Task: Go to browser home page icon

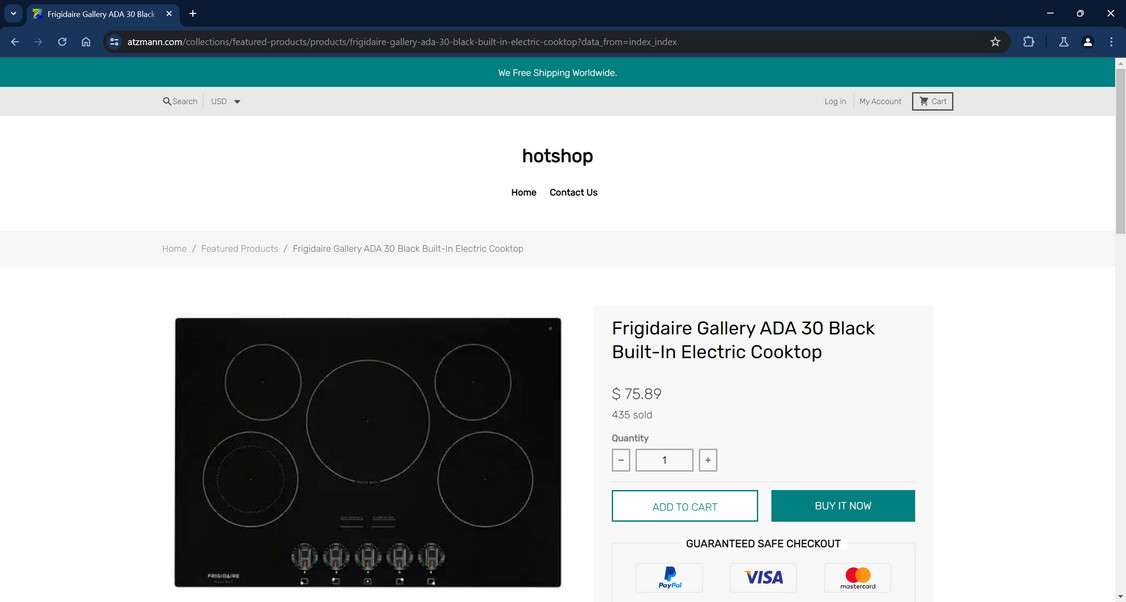Action: click(86, 42)
